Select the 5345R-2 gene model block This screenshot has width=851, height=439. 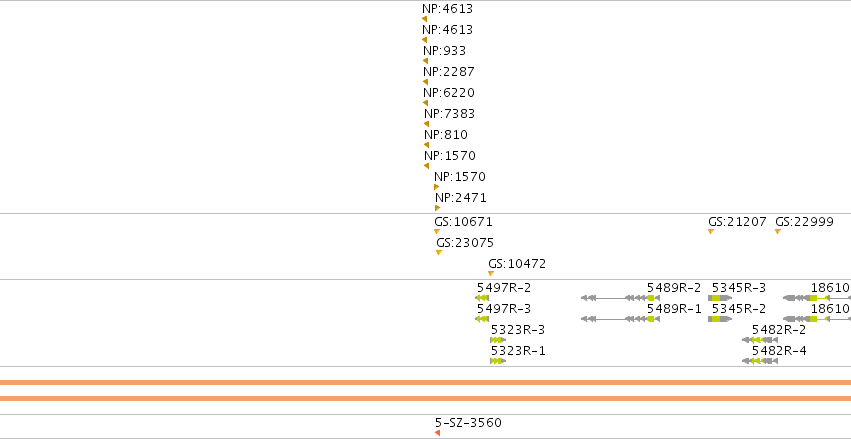pos(720,319)
